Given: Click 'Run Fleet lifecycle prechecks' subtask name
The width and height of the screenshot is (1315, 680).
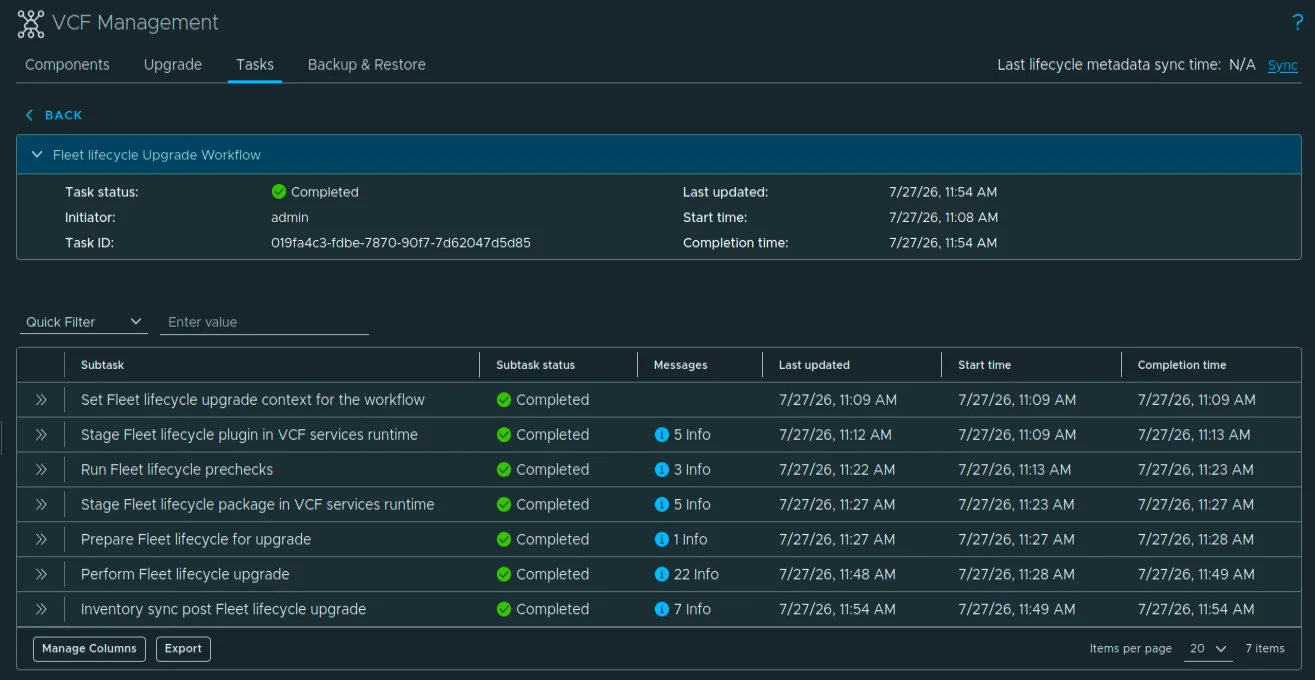Looking at the screenshot, I should click(x=177, y=470).
